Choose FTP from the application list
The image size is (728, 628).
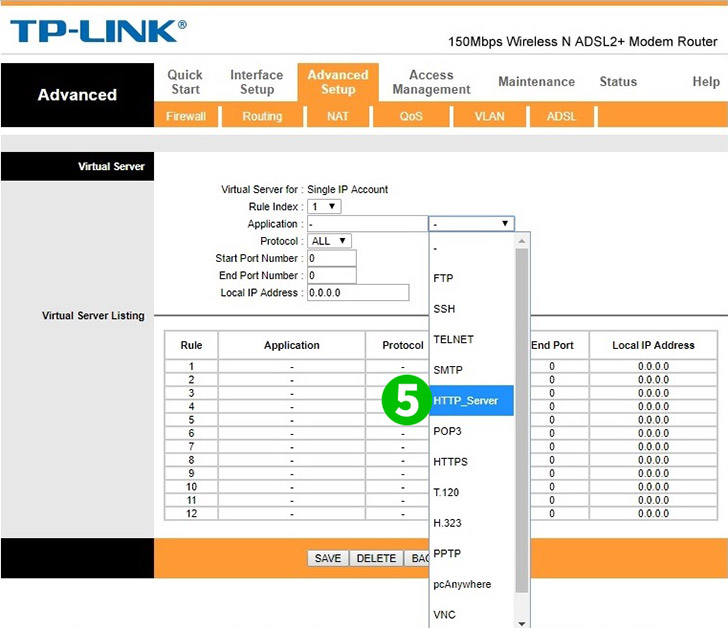tap(471, 278)
